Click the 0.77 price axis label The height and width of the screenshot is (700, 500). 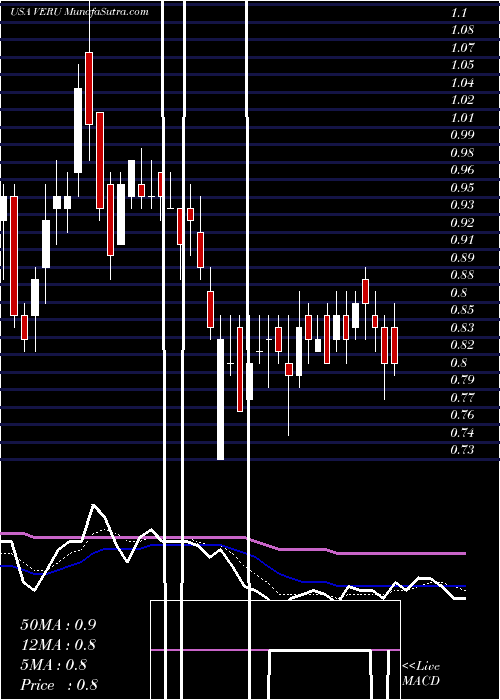(x=462, y=397)
